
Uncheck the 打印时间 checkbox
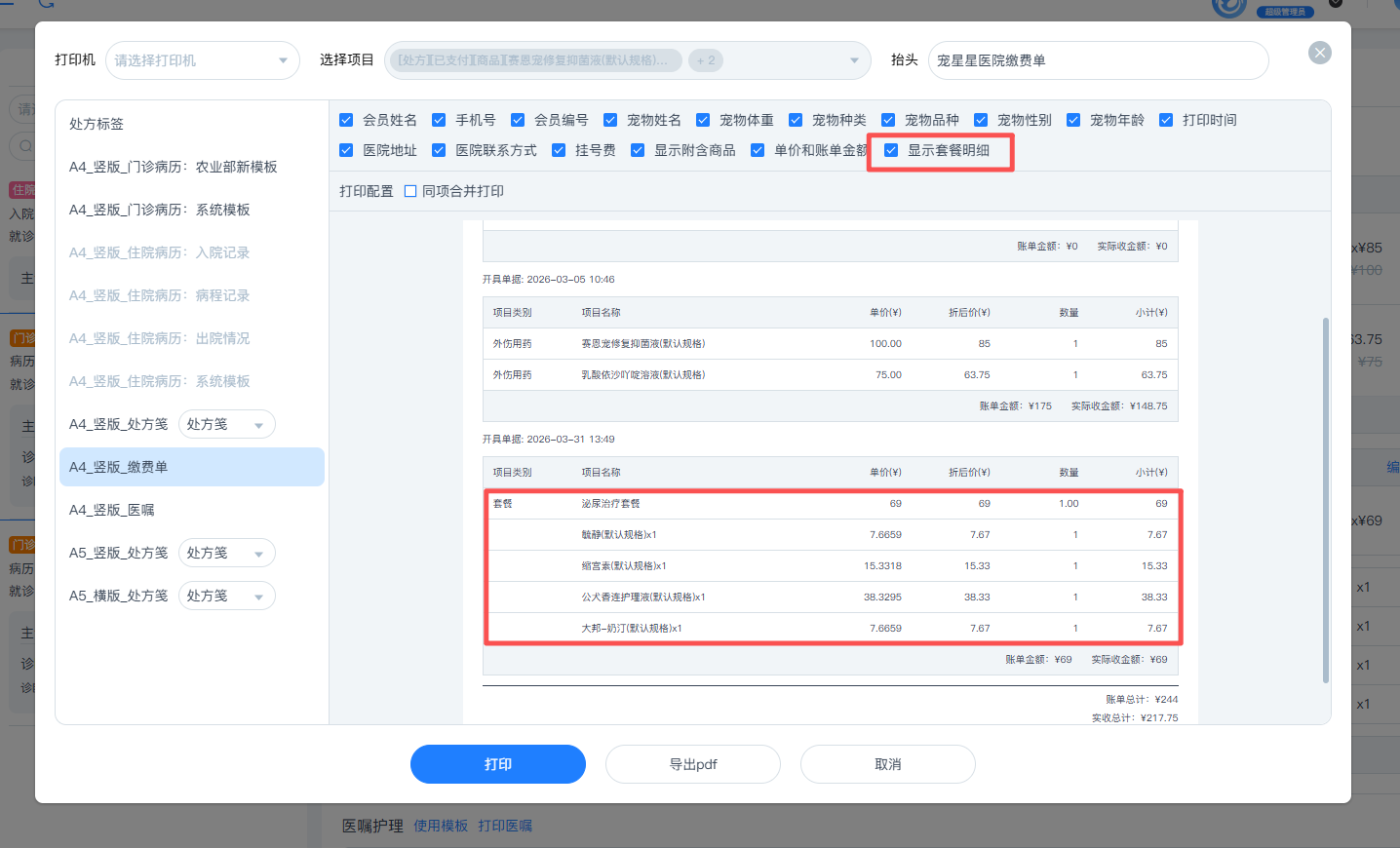1166,120
